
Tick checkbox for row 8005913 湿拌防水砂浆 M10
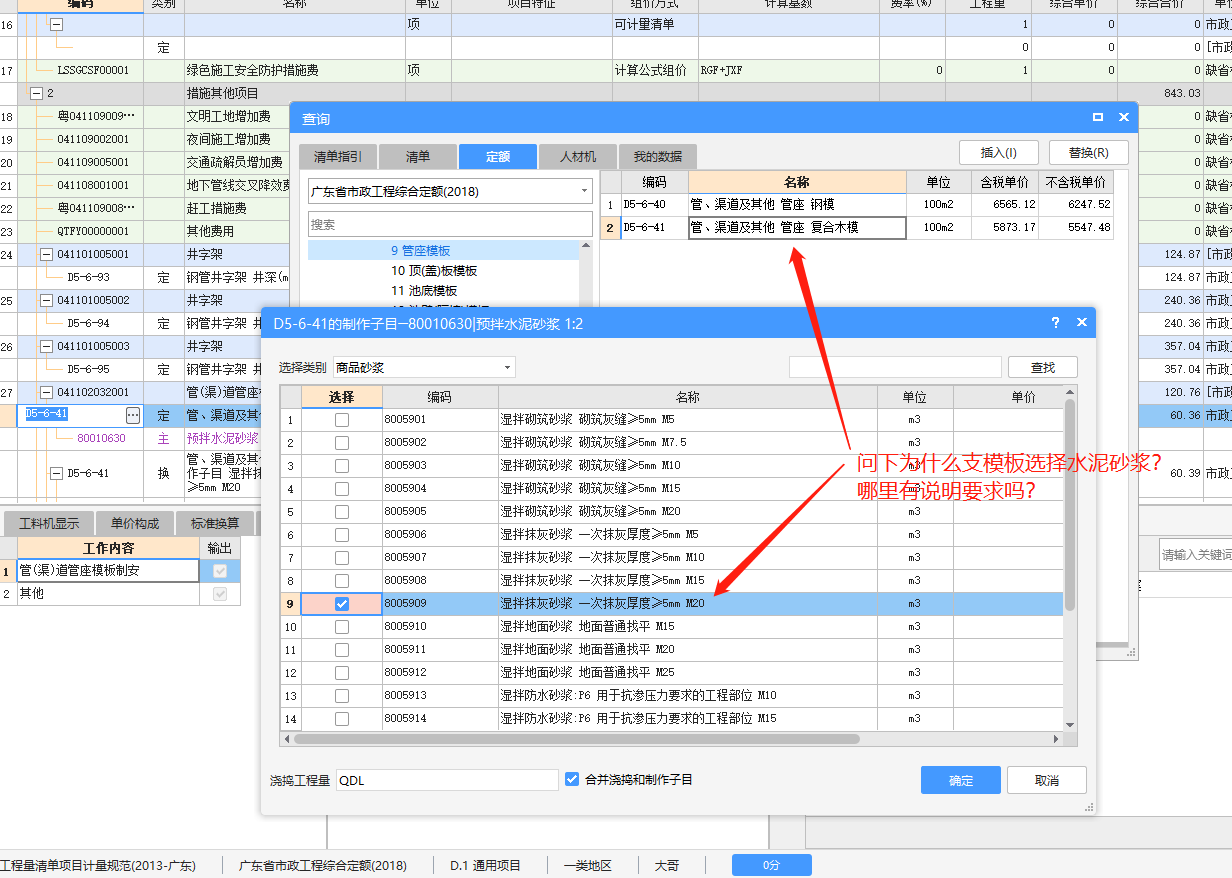click(x=342, y=696)
